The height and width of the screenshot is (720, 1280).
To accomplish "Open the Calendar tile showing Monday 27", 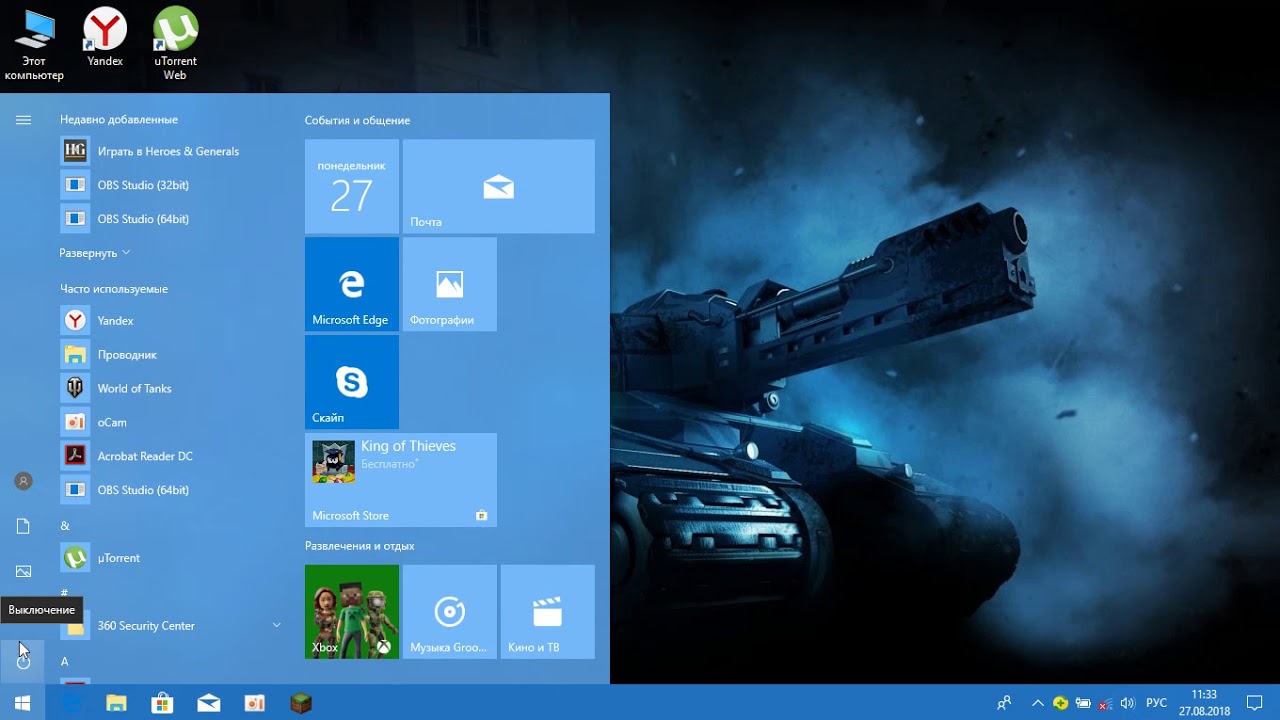I will [352, 186].
